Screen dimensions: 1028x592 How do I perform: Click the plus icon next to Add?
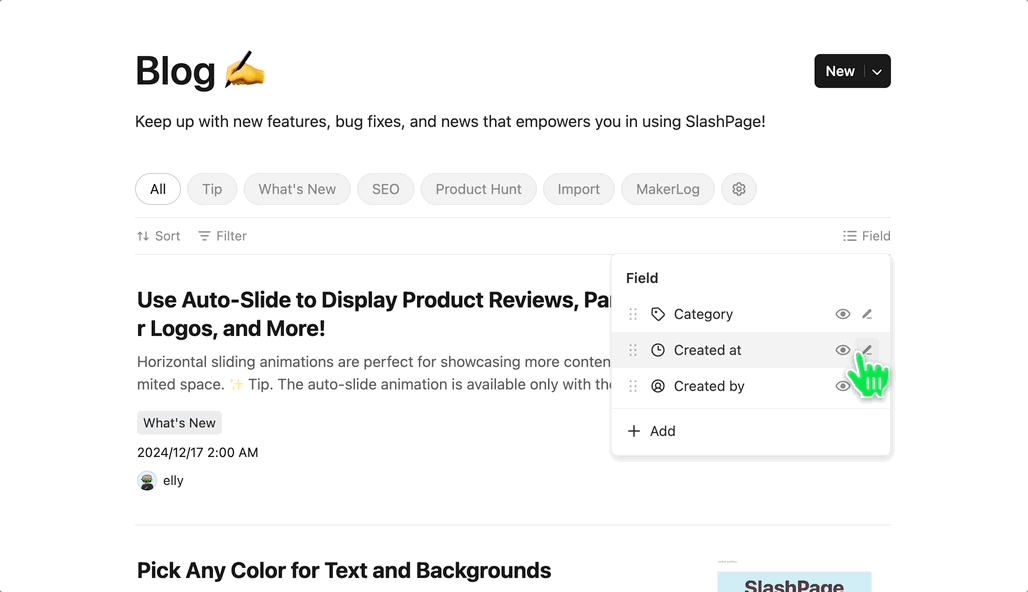(633, 431)
